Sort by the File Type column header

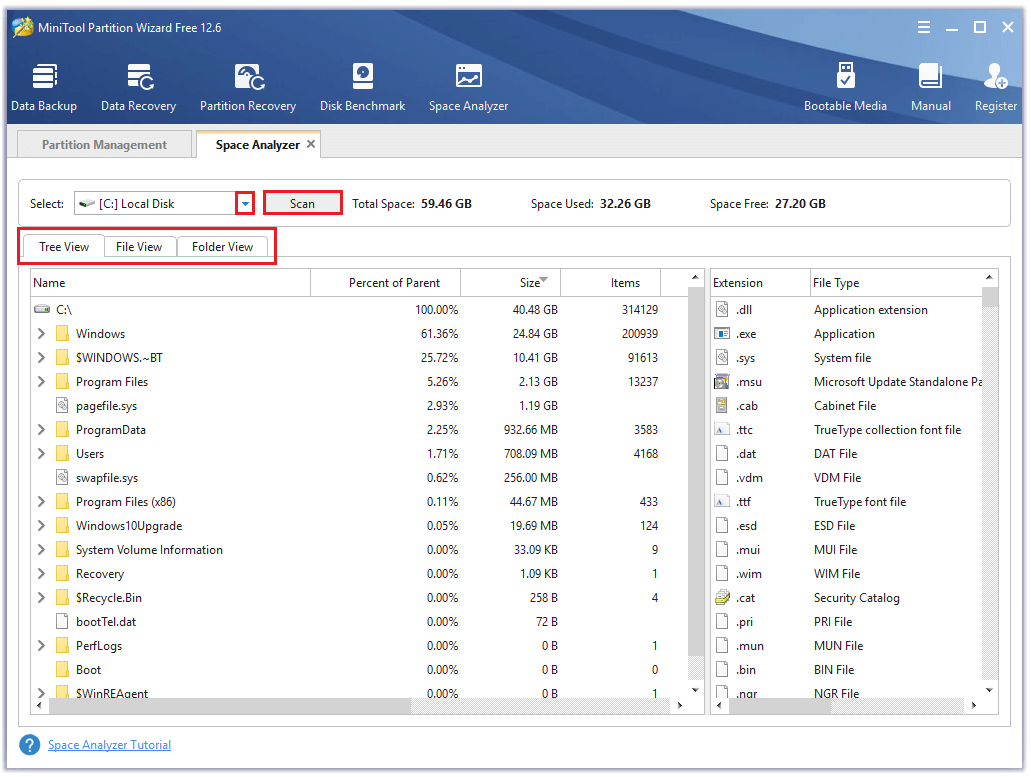(x=897, y=283)
